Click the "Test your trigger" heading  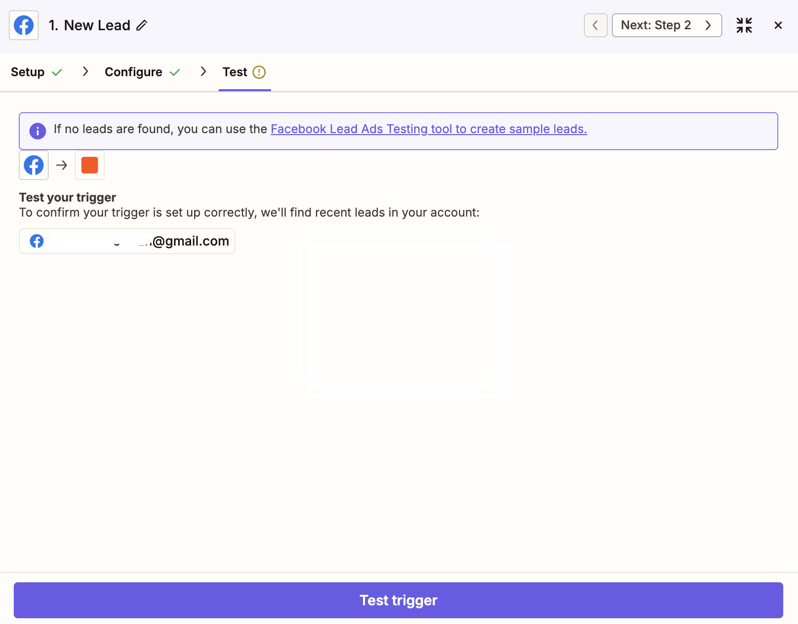coord(68,197)
